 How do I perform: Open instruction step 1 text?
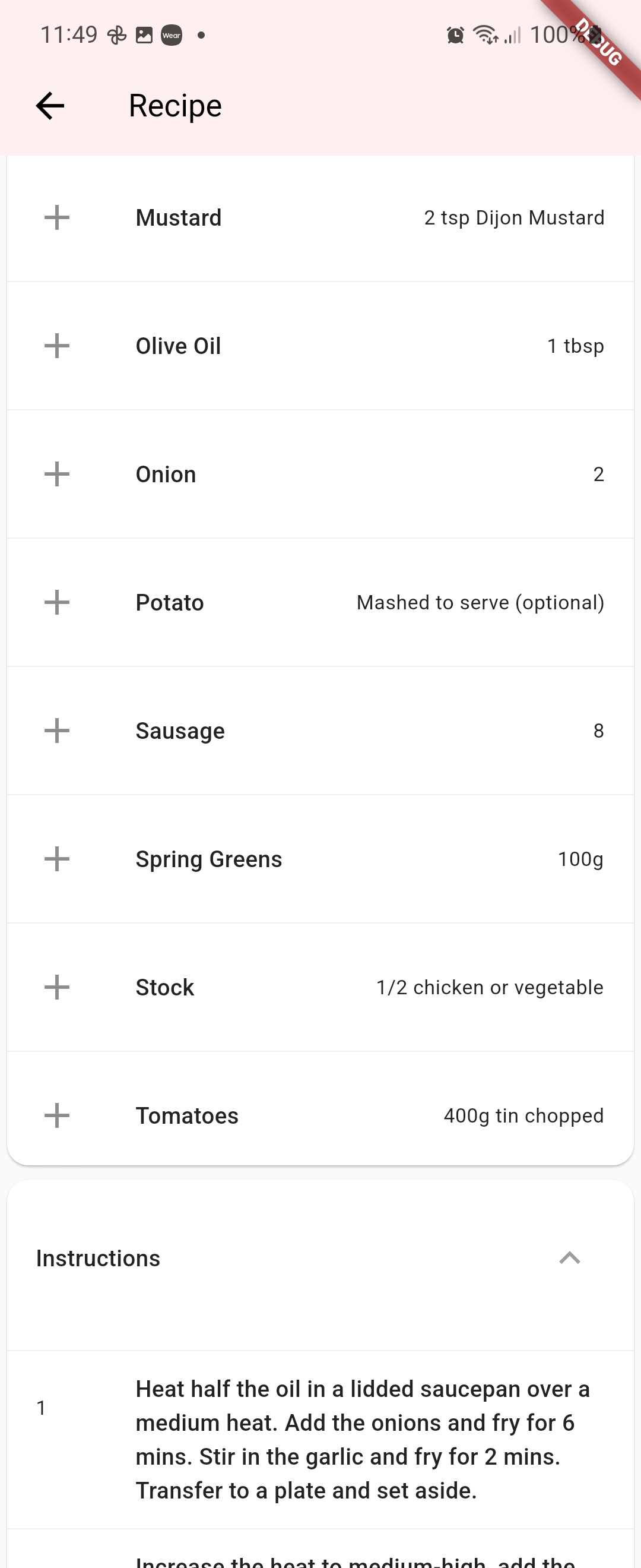click(363, 1440)
